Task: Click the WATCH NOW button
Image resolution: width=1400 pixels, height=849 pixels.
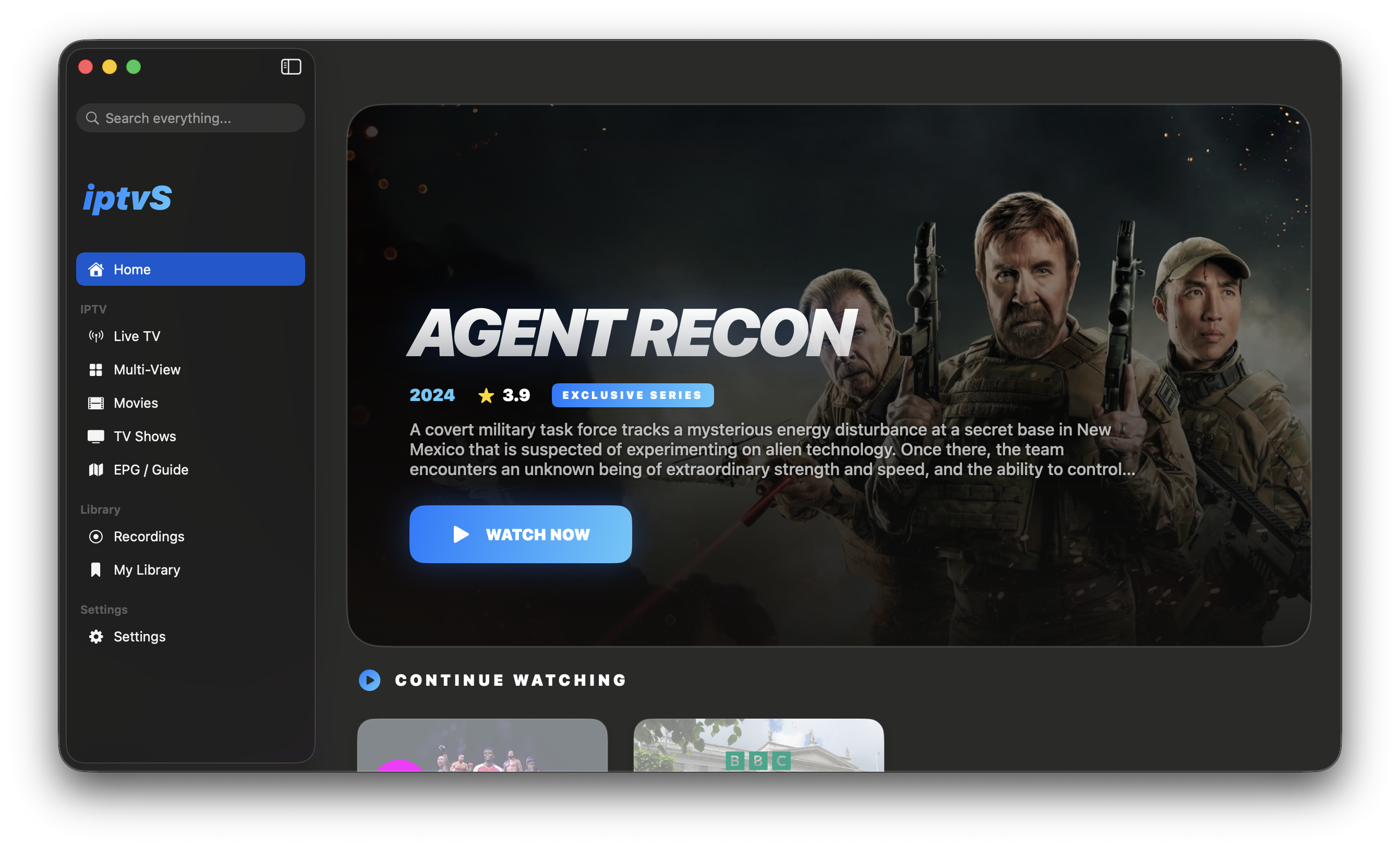Action: point(521,535)
